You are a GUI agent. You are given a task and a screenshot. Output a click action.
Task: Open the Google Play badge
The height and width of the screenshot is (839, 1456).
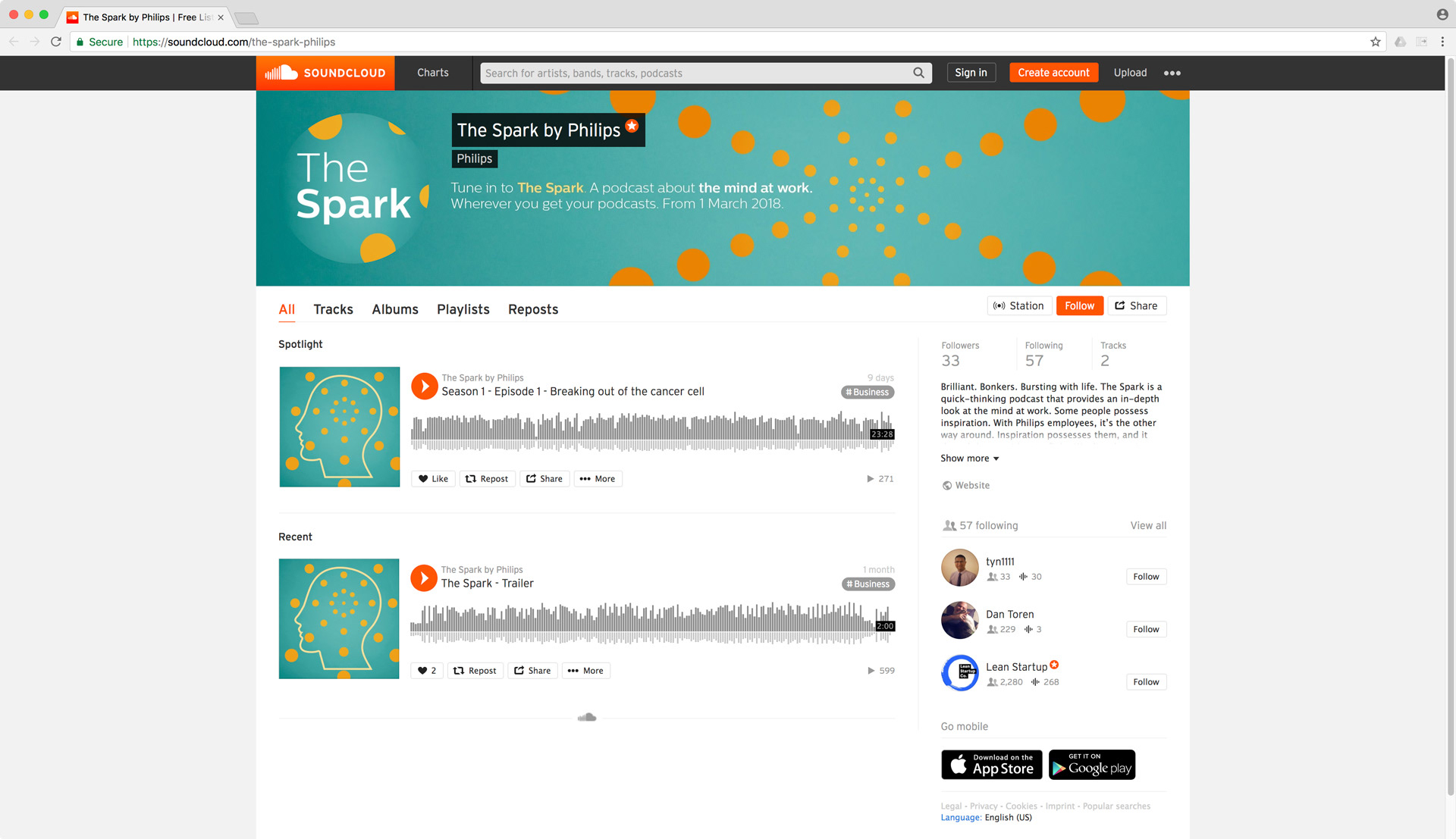[x=1092, y=765]
